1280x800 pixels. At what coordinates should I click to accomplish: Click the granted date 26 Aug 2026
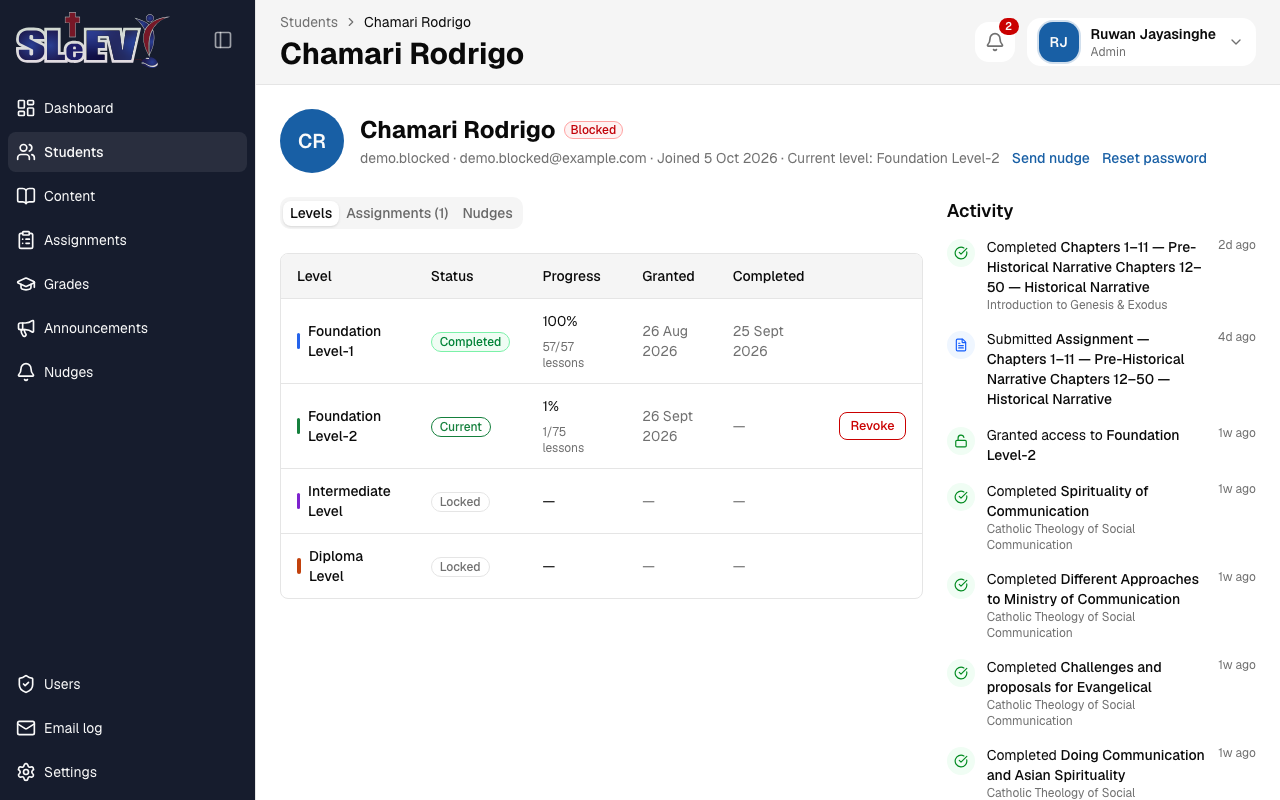click(x=665, y=341)
